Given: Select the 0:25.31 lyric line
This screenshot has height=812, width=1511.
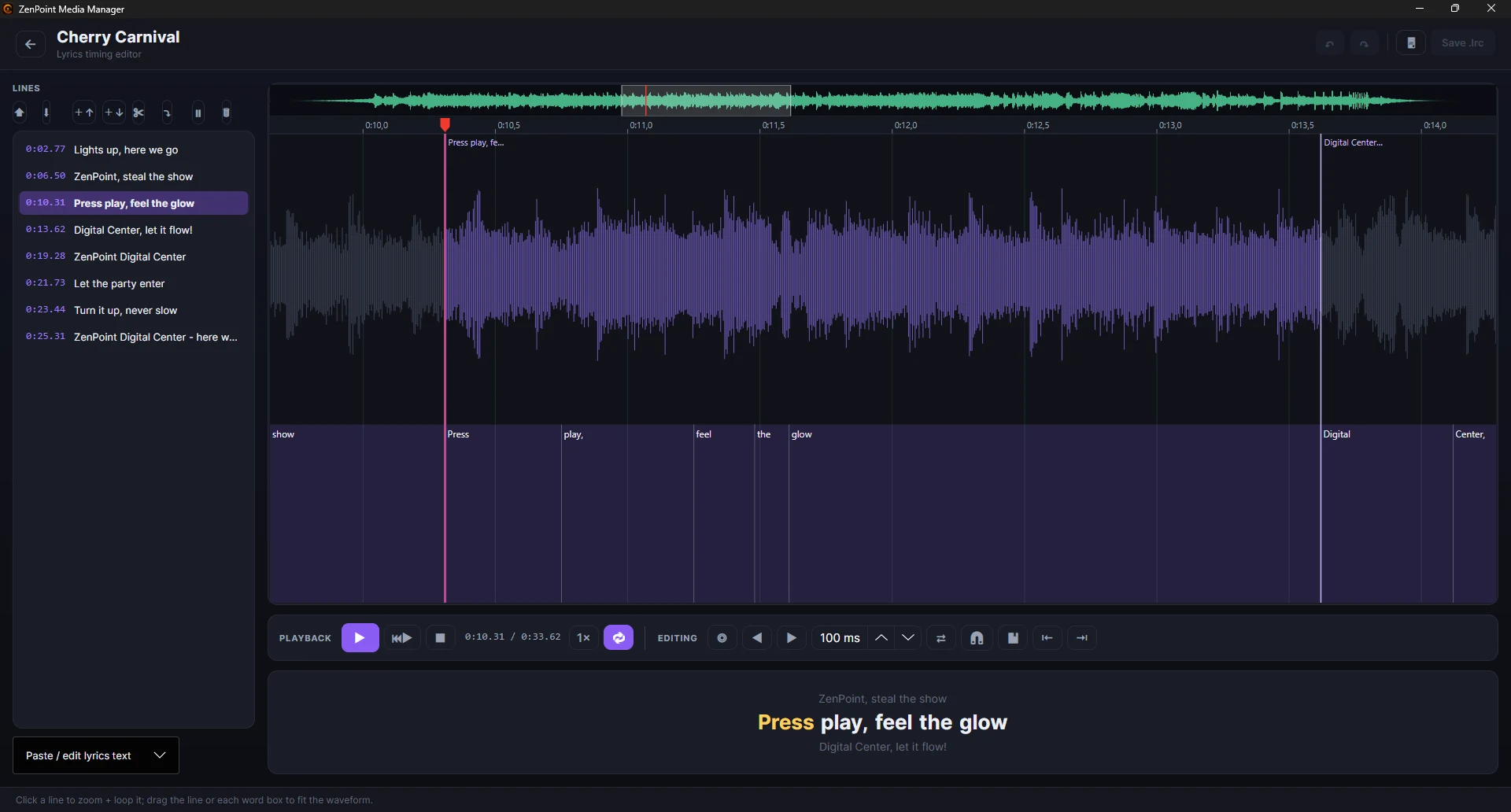Looking at the screenshot, I should tap(134, 337).
